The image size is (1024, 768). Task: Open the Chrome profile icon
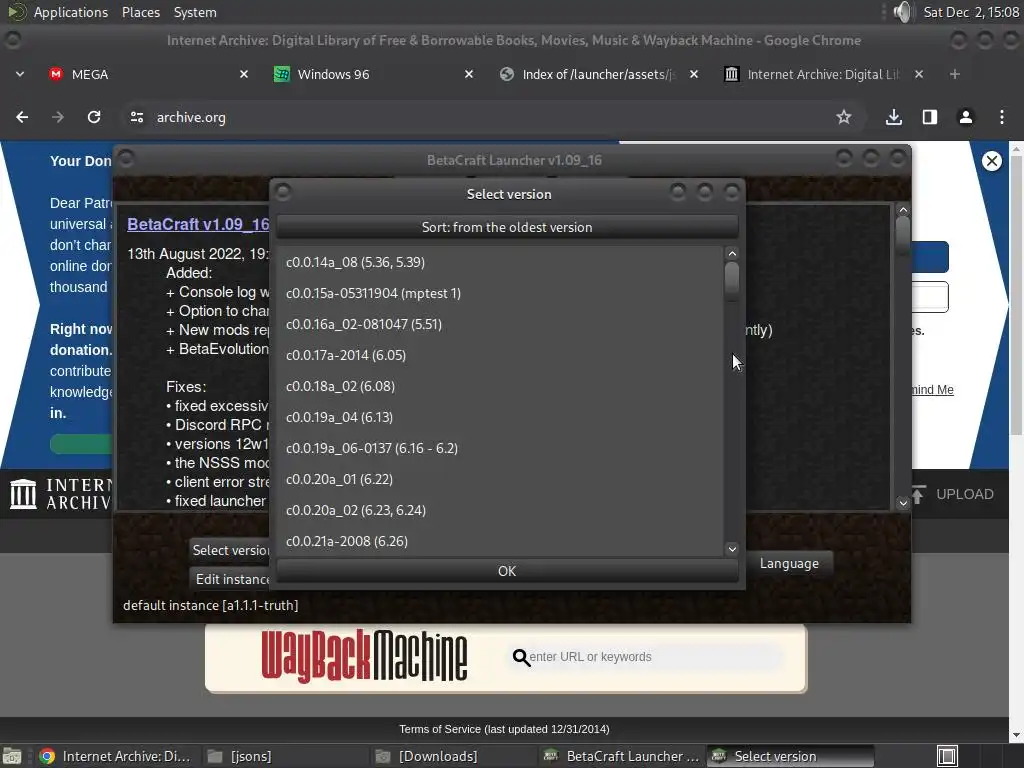pos(965,117)
